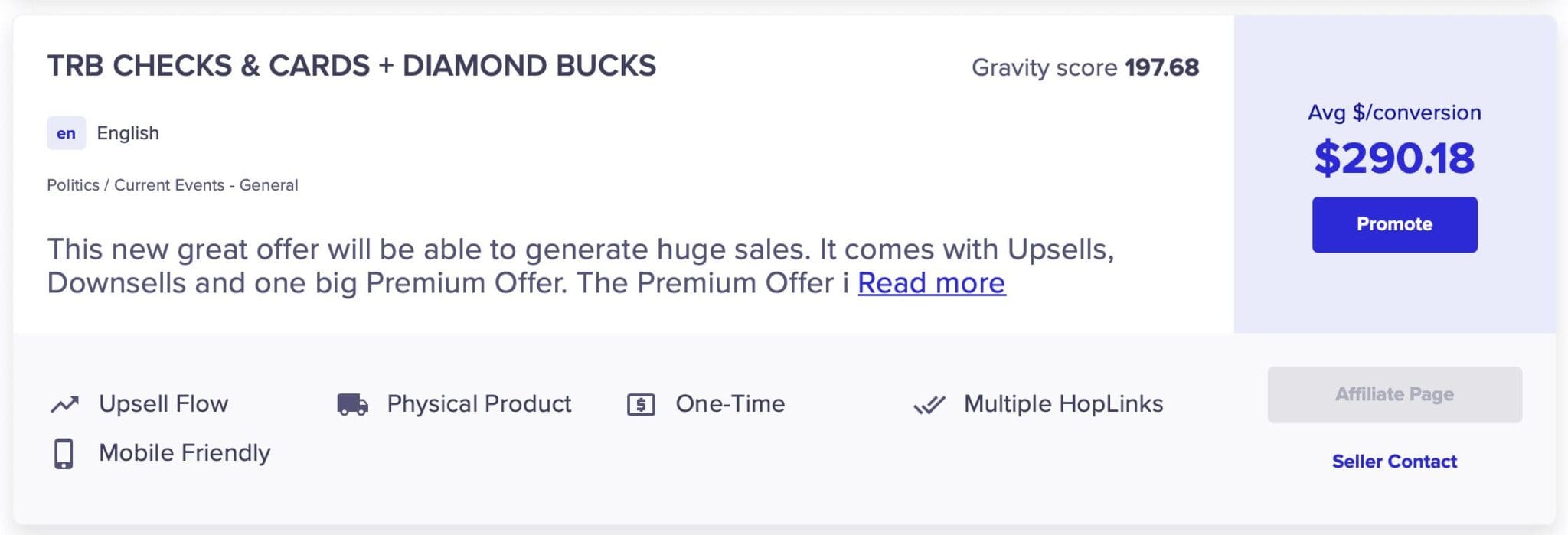
Task: Expand description with Read more link
Action: tap(931, 283)
